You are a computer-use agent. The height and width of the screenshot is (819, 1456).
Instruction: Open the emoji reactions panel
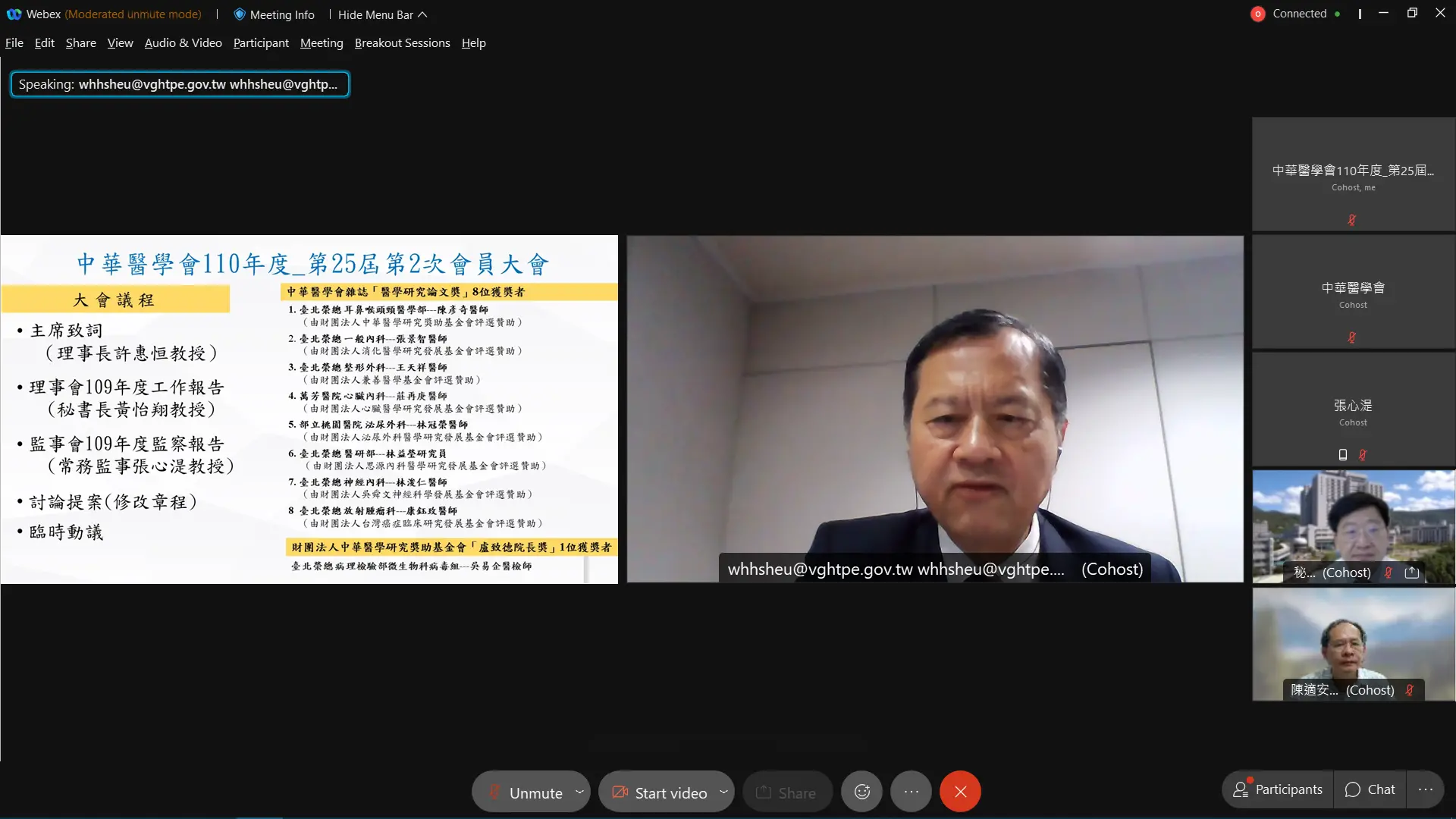[x=861, y=791]
